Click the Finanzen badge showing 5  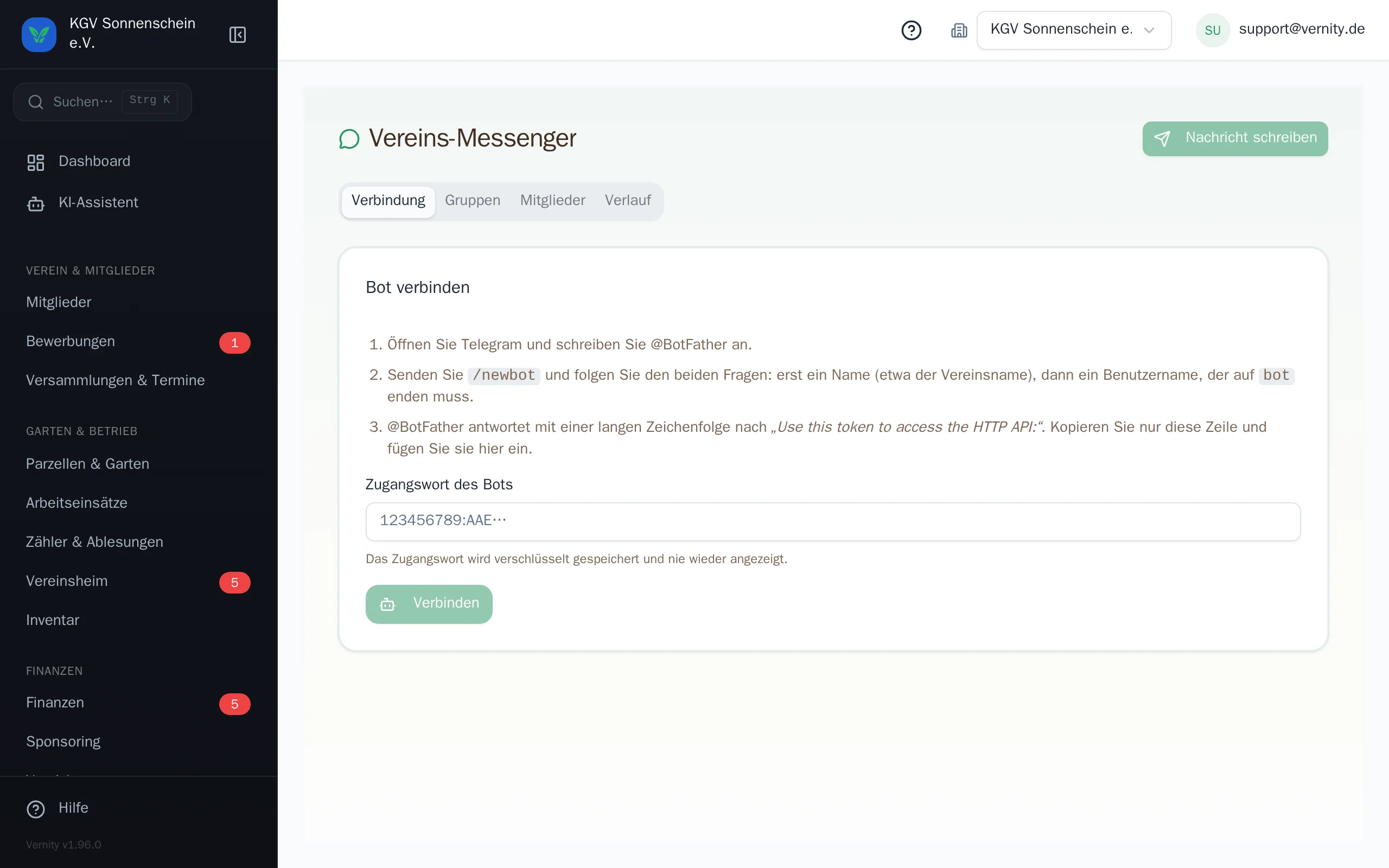234,704
